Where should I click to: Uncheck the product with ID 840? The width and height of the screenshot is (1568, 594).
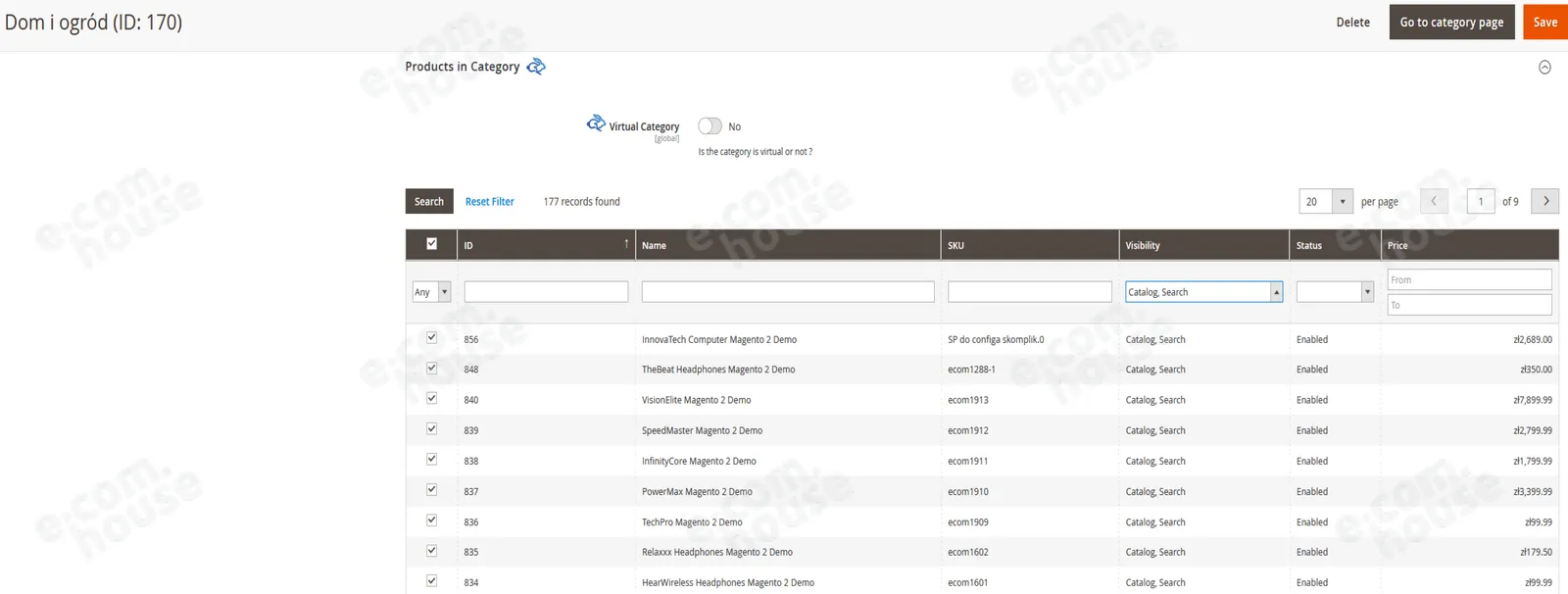[431, 399]
